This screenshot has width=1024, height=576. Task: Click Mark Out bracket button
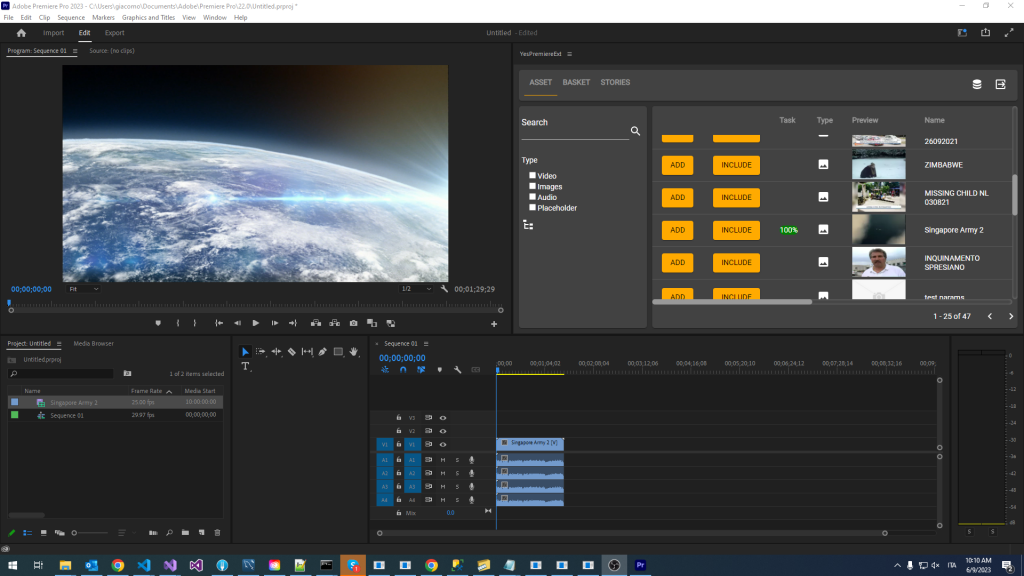pos(195,323)
